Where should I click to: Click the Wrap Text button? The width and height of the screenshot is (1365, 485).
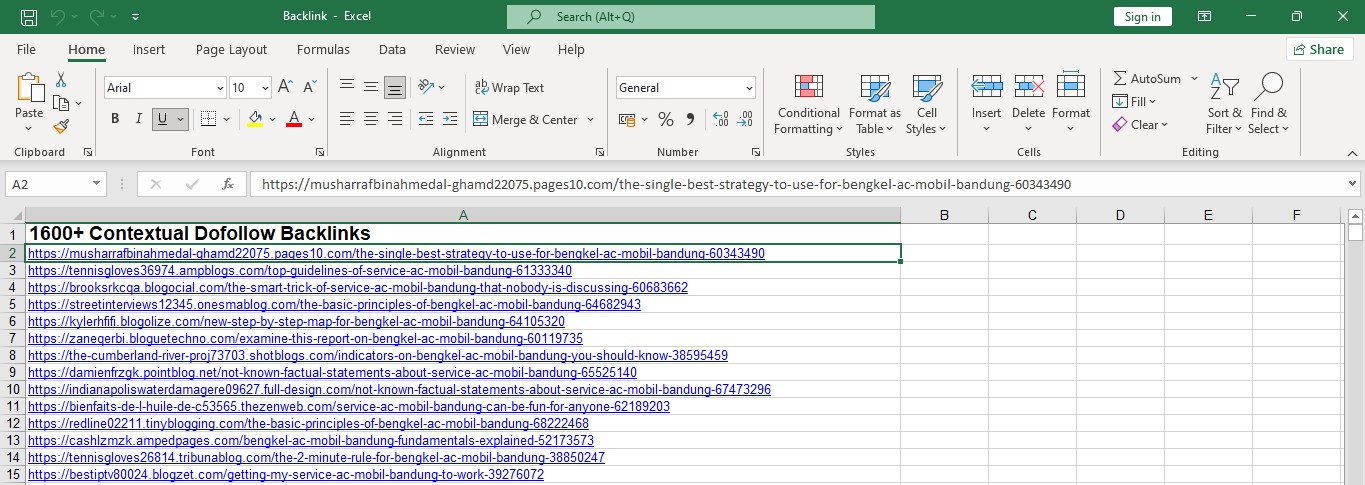(x=509, y=88)
